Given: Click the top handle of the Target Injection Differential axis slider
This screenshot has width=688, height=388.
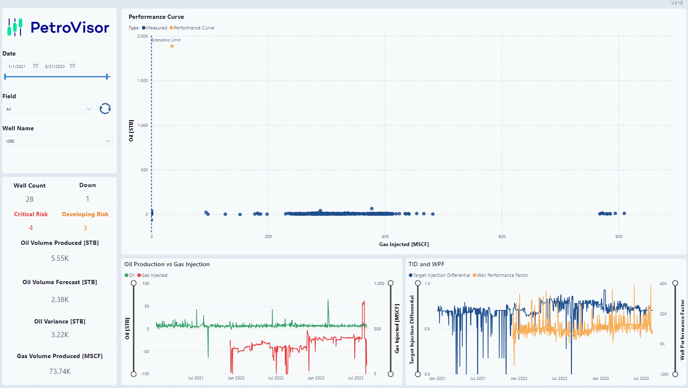Looking at the screenshot, I should click(x=418, y=284).
